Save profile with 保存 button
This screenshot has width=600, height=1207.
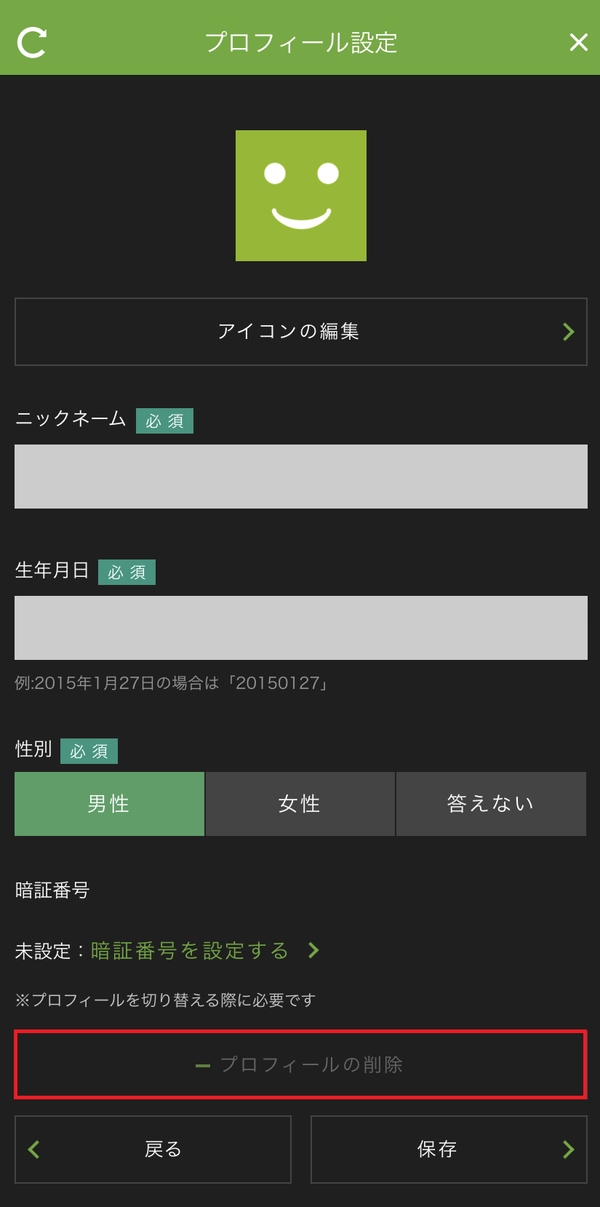tap(449, 1149)
